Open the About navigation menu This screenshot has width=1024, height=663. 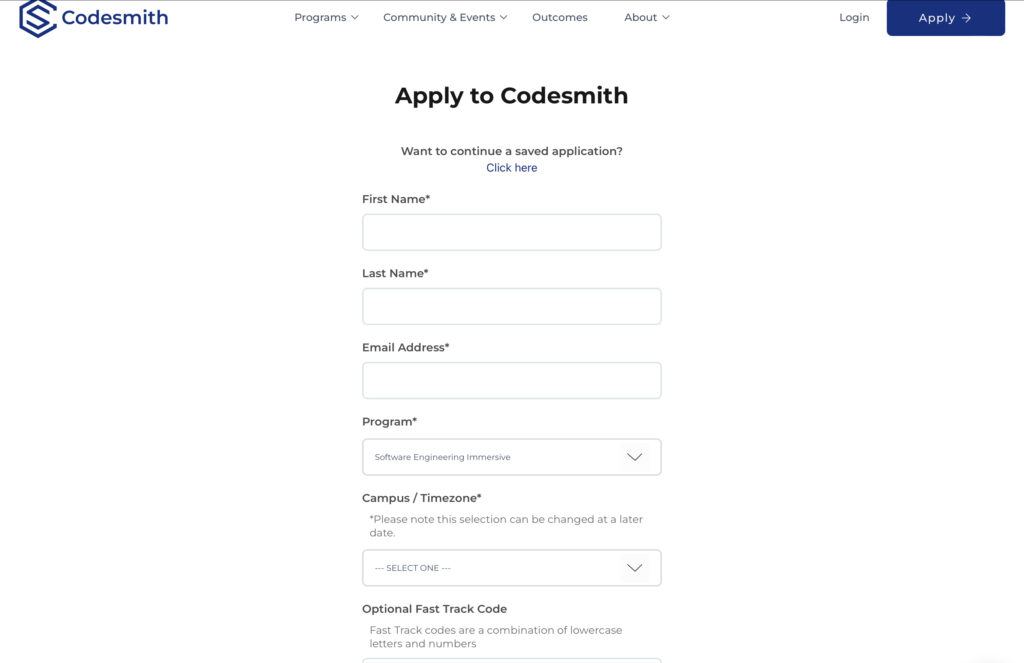640,18
